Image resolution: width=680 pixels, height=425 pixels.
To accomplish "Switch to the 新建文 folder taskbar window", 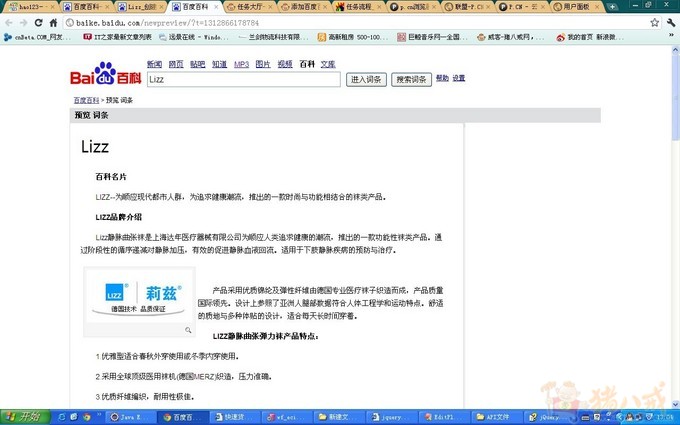I will 340,417.
